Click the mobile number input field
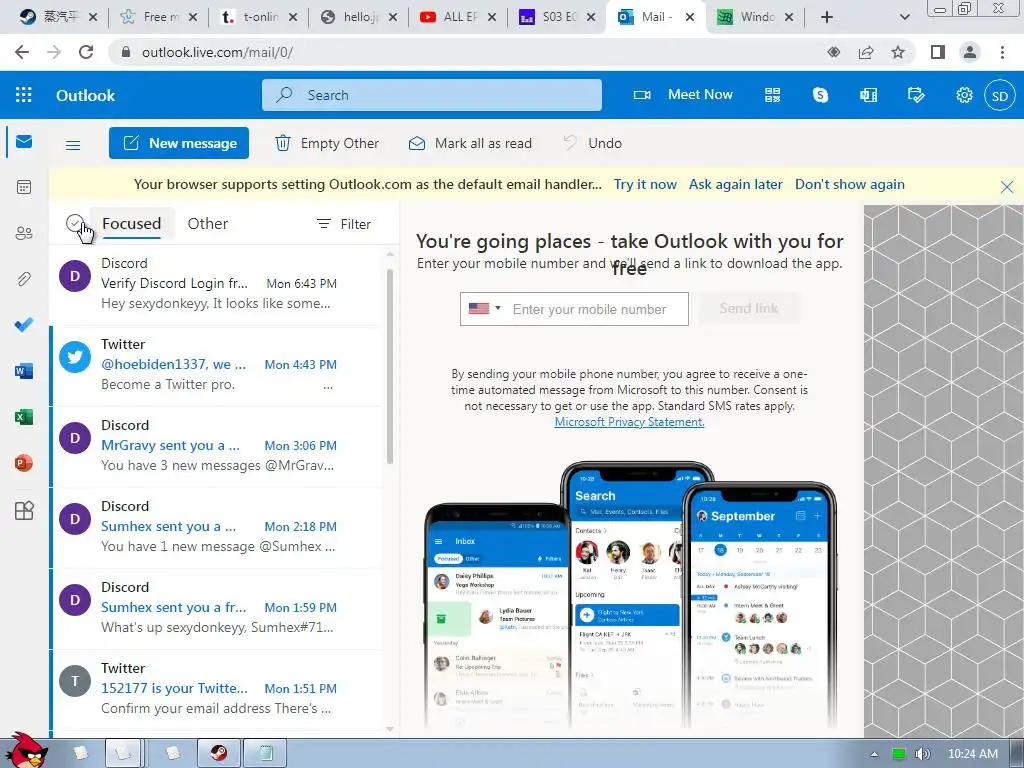Screen dimensions: 1024x768 click(x=596, y=309)
